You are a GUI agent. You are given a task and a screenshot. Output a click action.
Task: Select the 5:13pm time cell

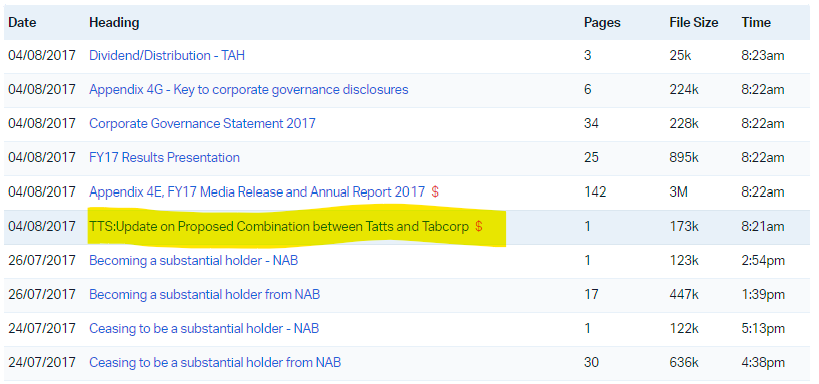point(763,328)
